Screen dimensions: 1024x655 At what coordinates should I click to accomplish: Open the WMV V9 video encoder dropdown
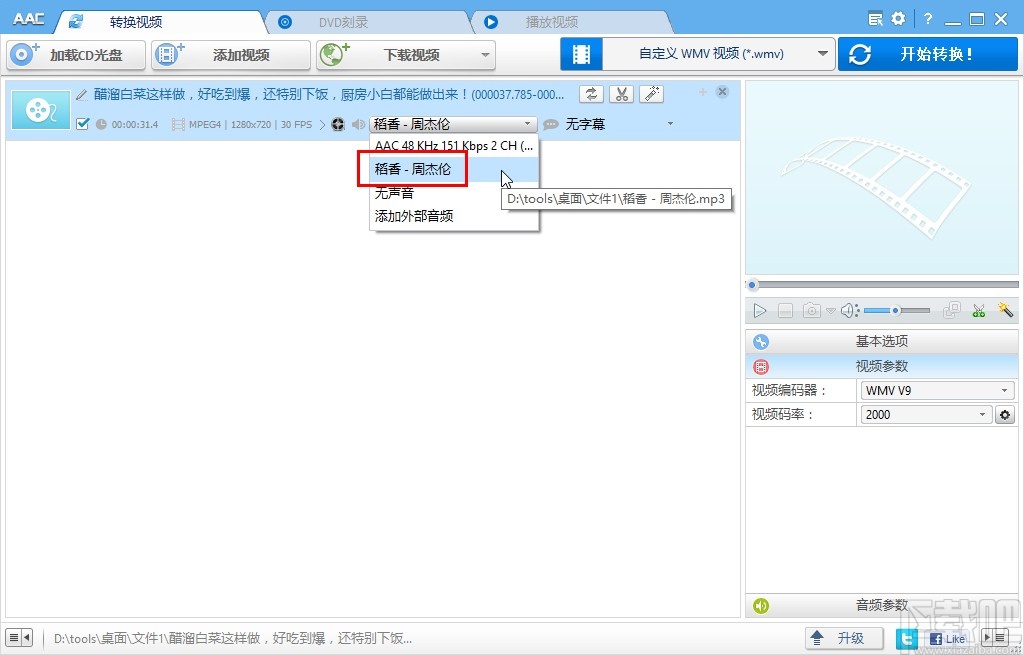[x=936, y=390]
